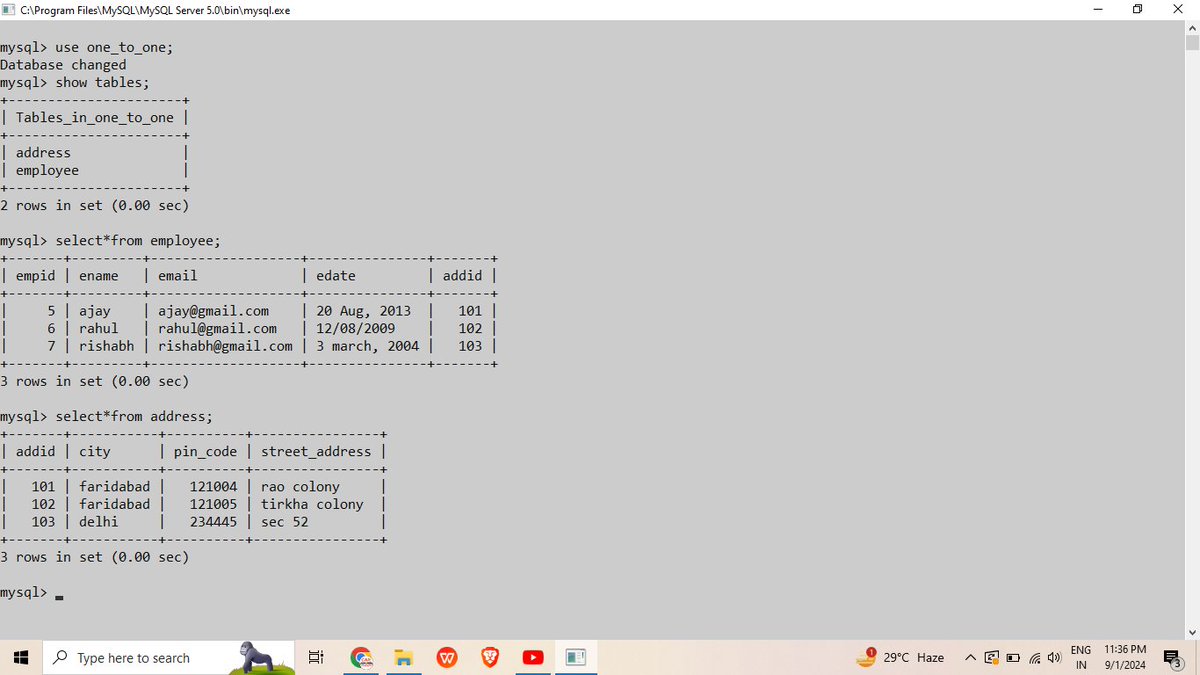Screen dimensions: 1200x675
Task: Click the scrollbar down arrow
Action: click(x=1191, y=631)
